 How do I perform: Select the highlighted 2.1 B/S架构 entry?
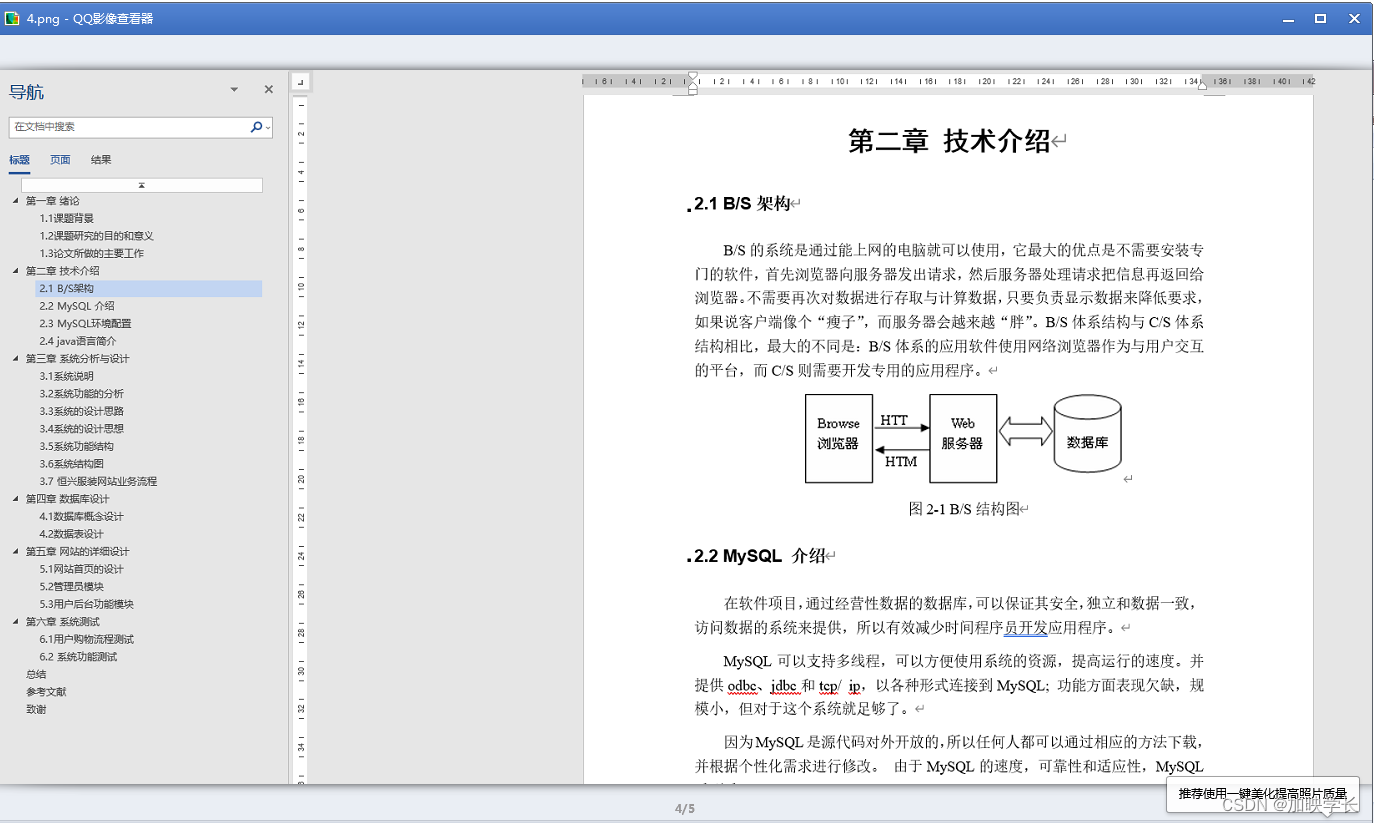tap(149, 289)
